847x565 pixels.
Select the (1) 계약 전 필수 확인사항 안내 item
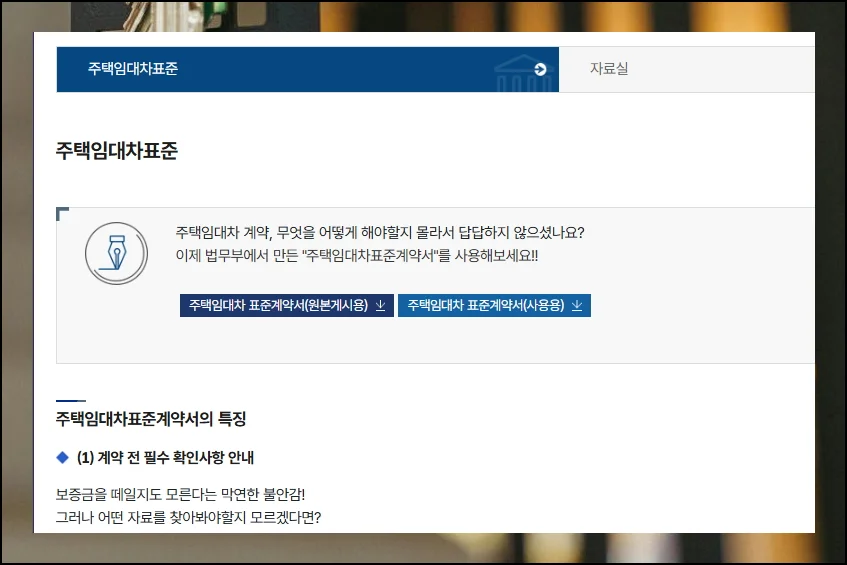[165, 458]
